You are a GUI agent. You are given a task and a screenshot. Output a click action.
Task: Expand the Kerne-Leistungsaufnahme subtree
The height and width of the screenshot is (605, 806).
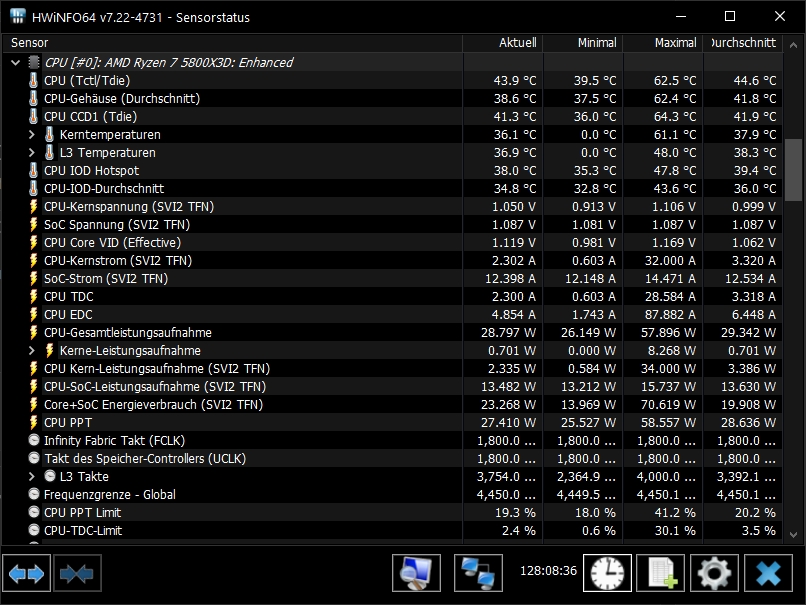[32, 351]
